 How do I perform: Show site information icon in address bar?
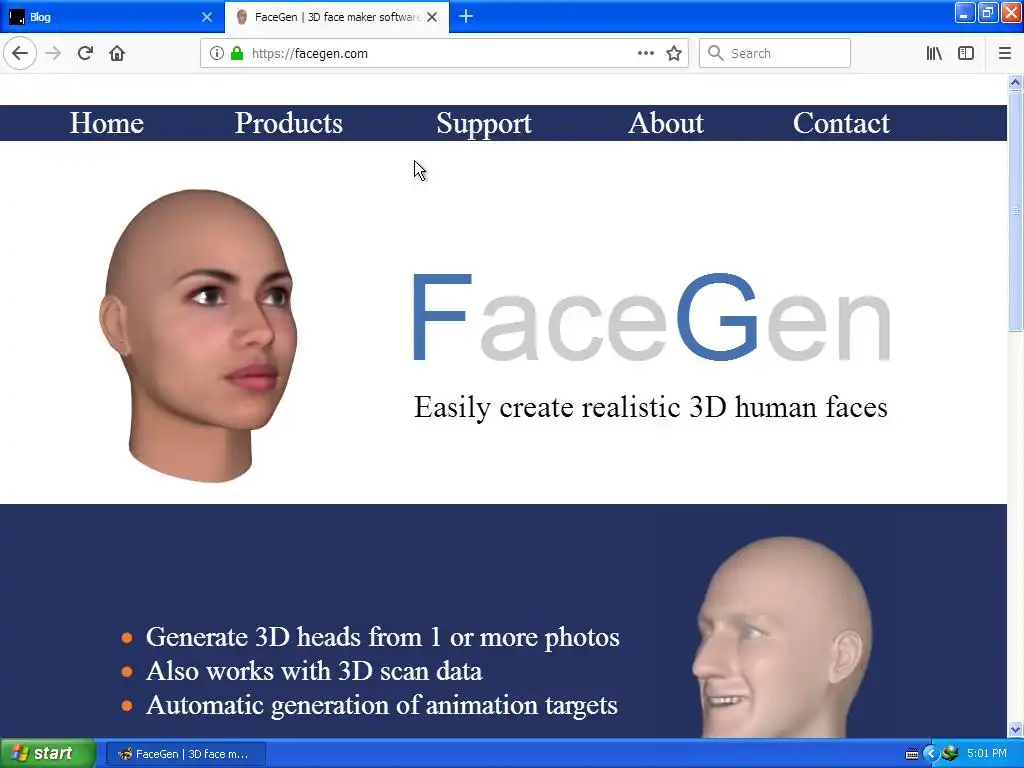(217, 54)
